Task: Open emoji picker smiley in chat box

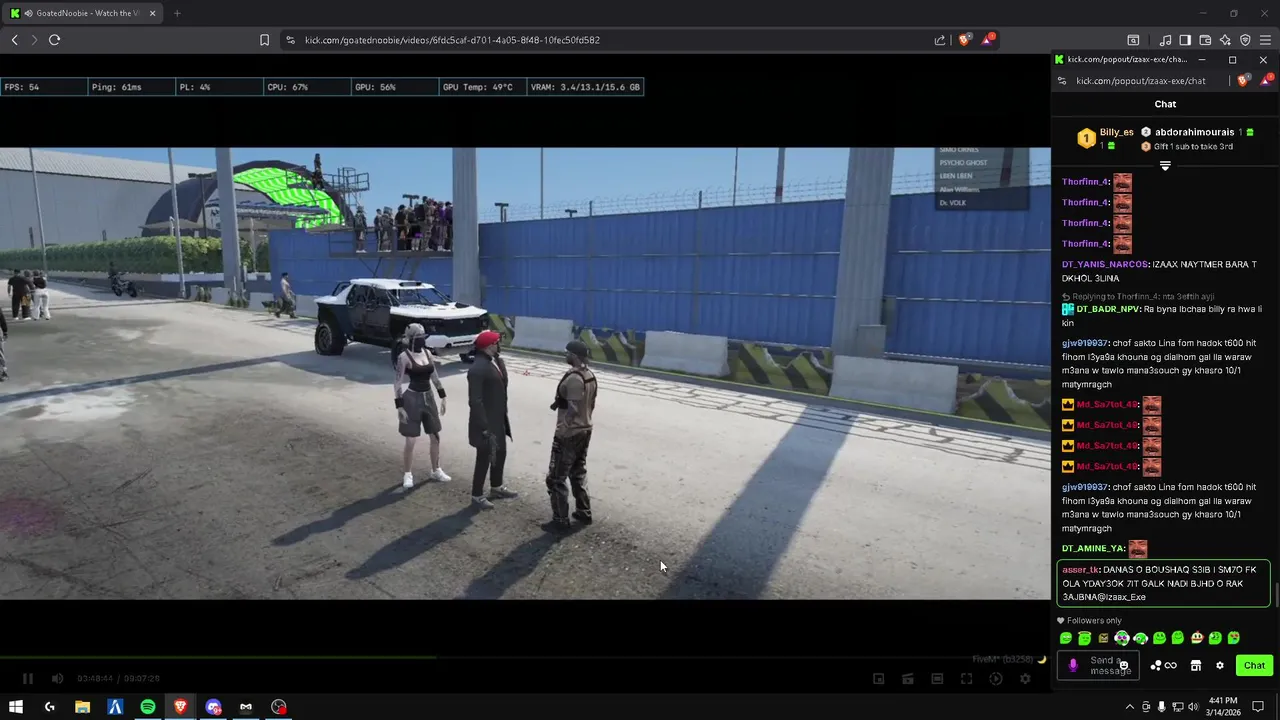Action: pyautogui.click(x=1124, y=665)
